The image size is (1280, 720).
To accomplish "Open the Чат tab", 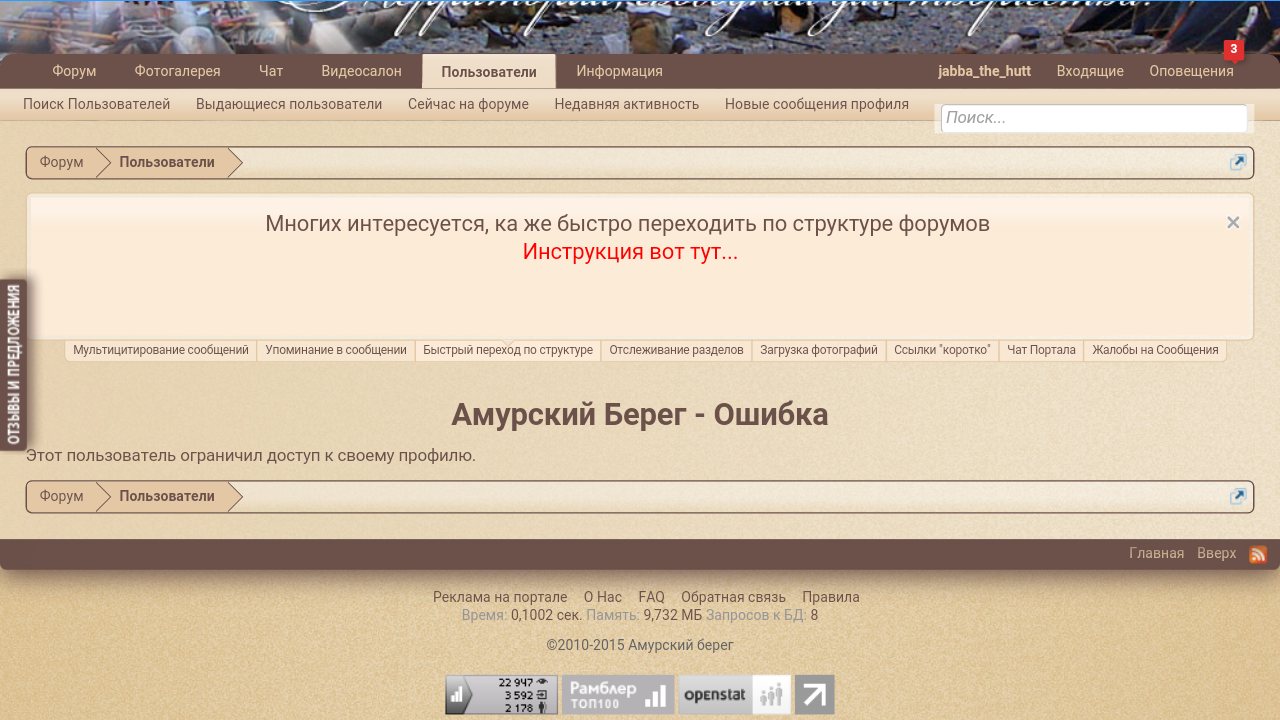I will (x=271, y=71).
